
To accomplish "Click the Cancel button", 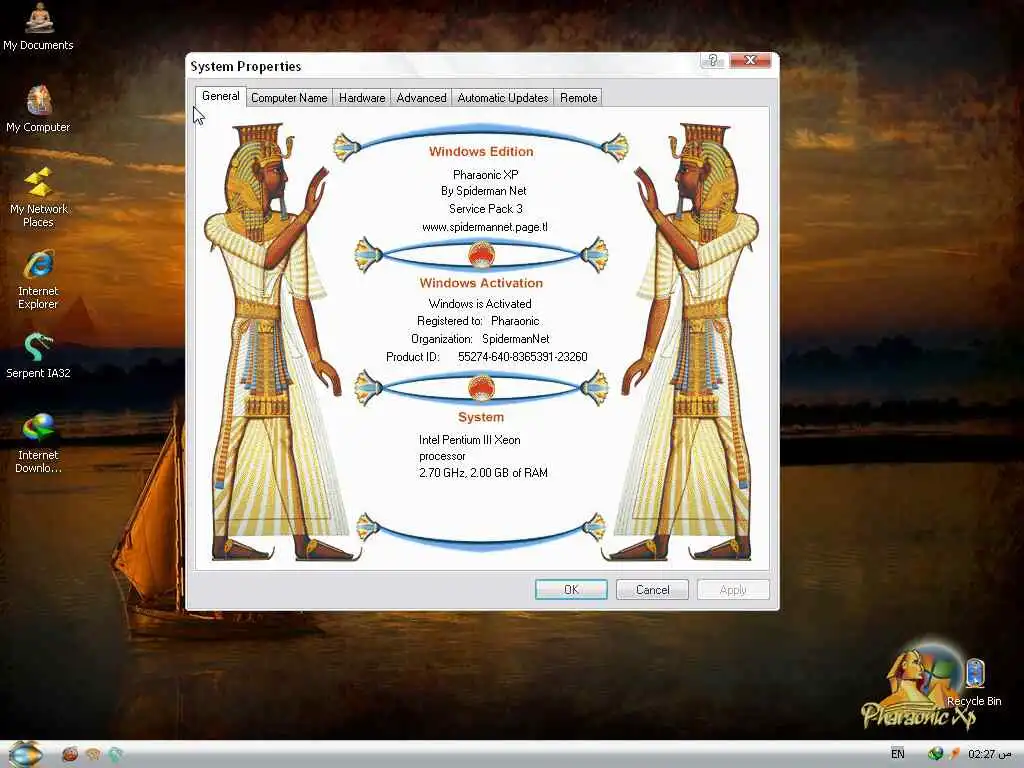I will 652,590.
